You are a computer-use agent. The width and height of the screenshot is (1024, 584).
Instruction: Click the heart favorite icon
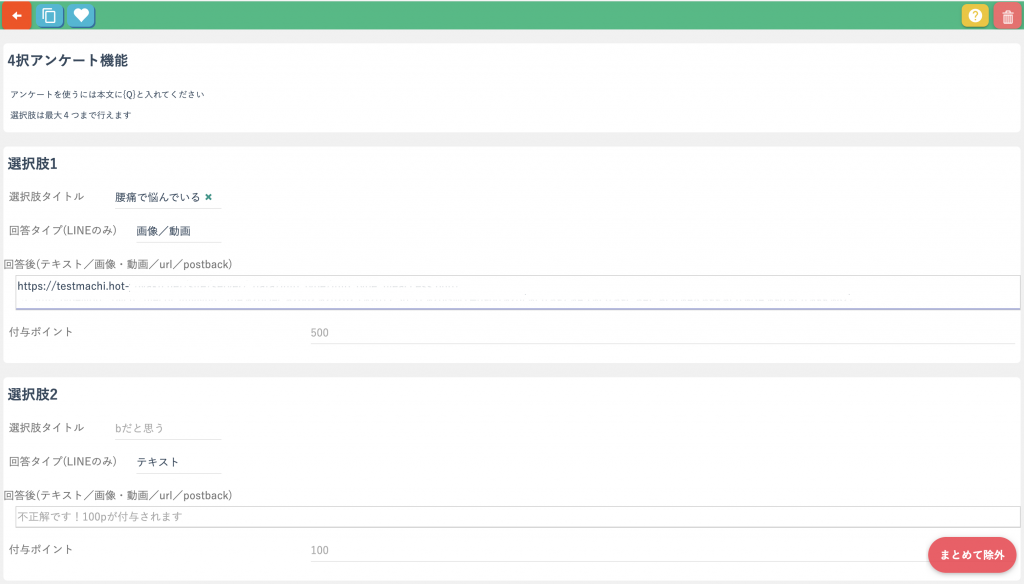pyautogui.click(x=81, y=16)
